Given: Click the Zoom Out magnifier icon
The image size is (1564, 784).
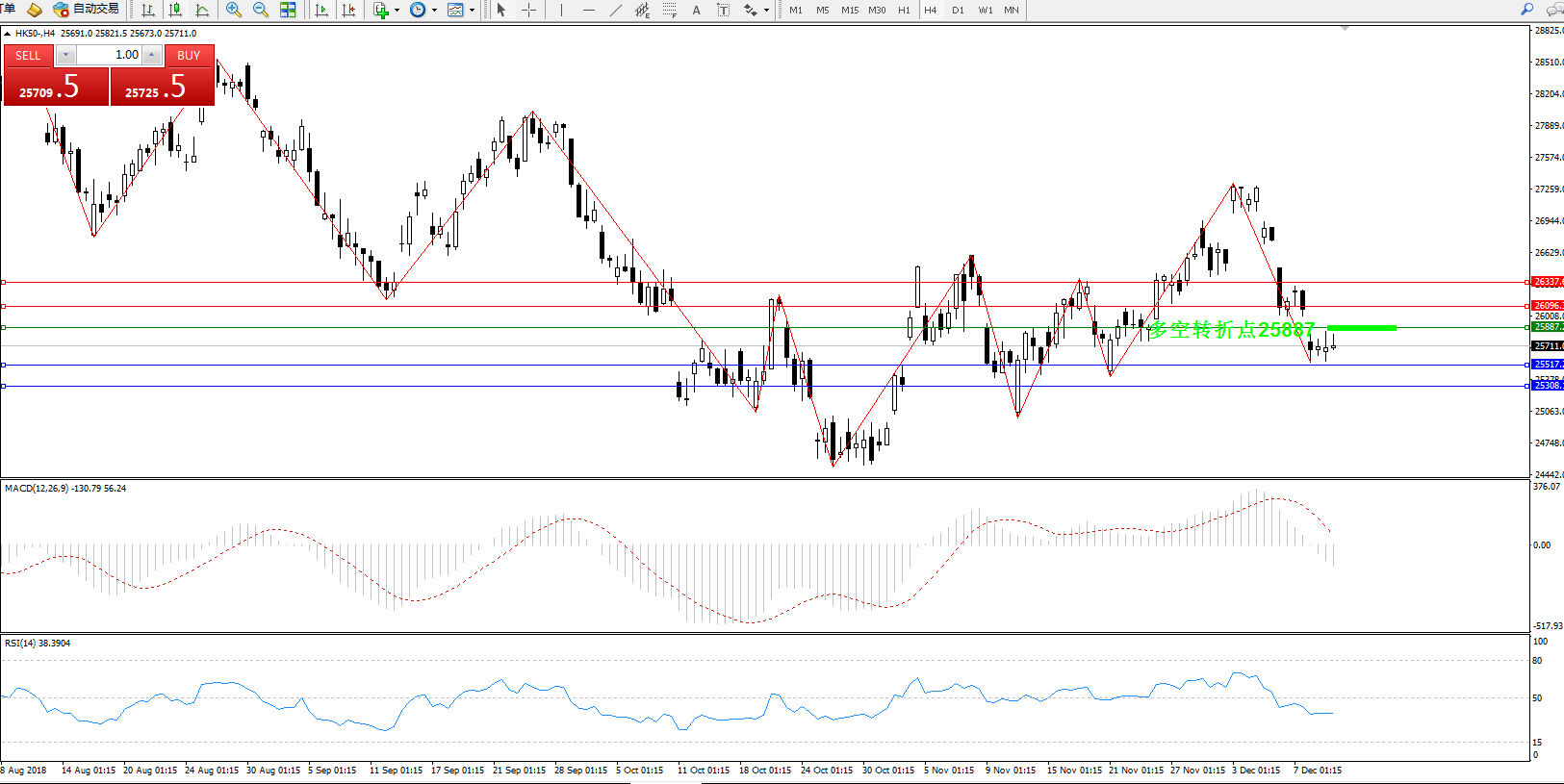Looking at the screenshot, I should click(260, 10).
